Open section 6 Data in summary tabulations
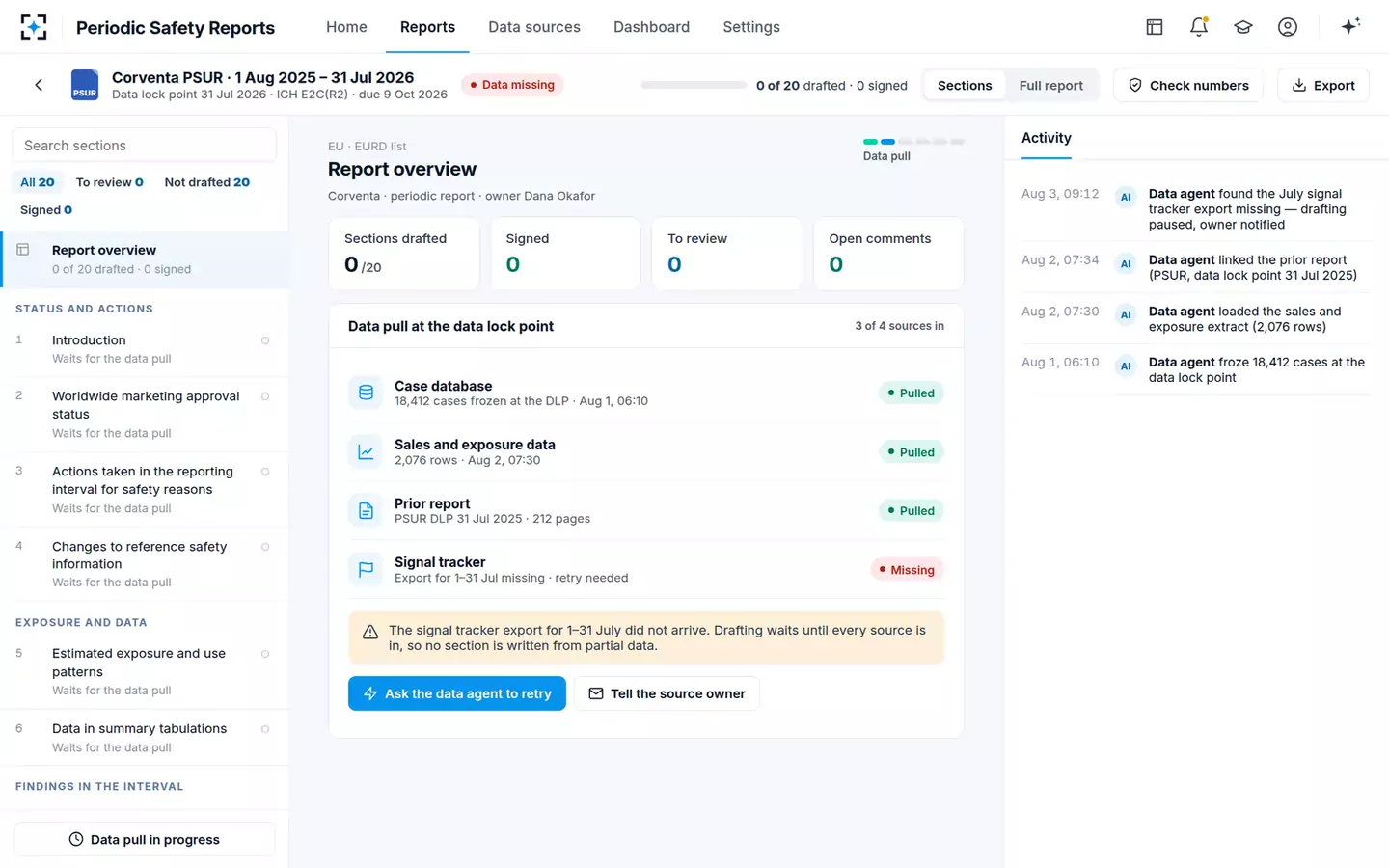 click(x=145, y=738)
